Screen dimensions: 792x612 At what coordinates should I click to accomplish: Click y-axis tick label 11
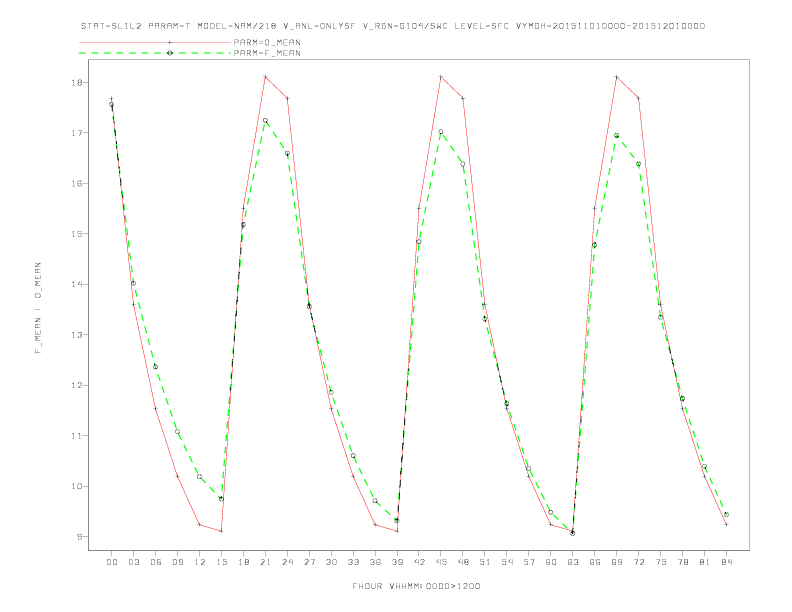tap(77, 436)
